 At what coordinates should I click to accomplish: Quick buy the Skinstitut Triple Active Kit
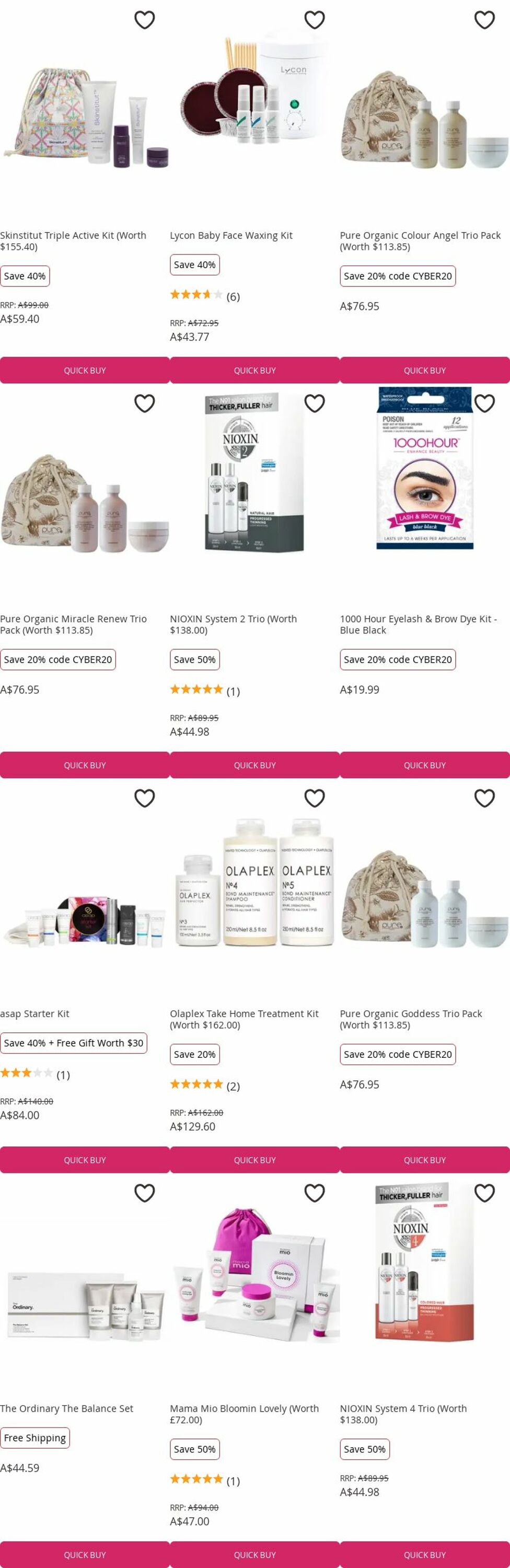point(85,370)
